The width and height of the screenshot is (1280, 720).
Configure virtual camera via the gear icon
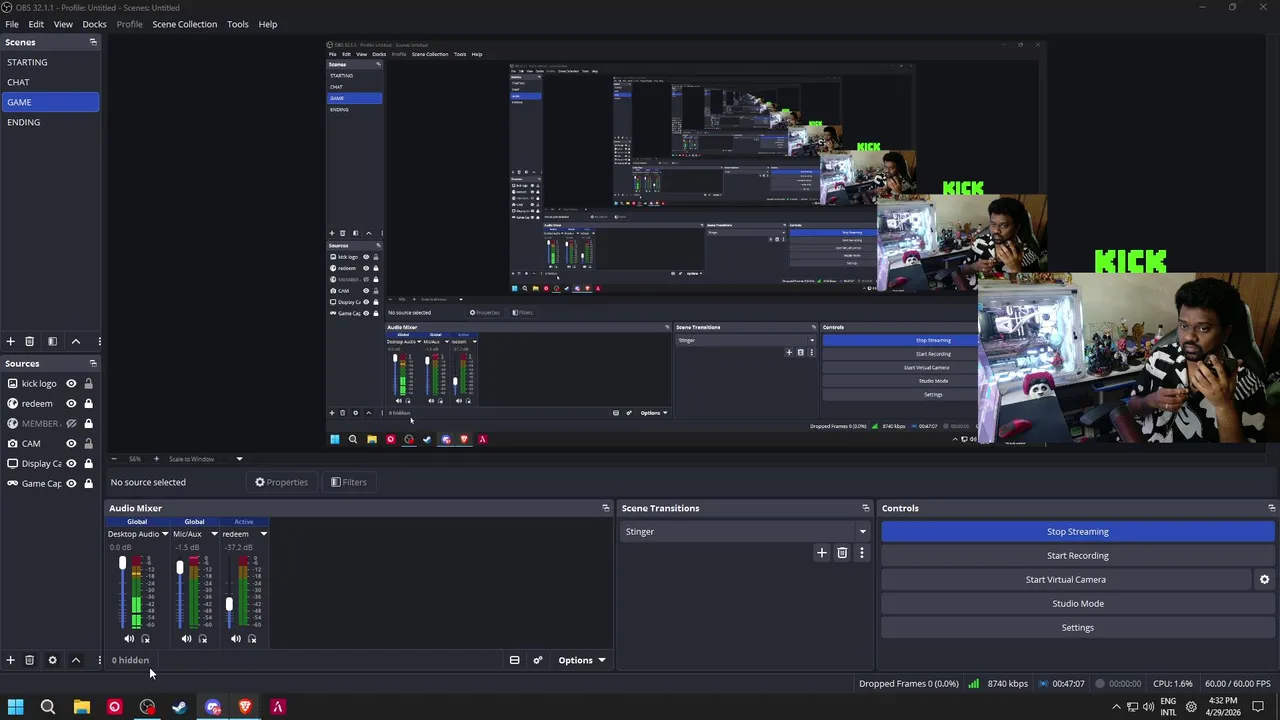(x=1264, y=579)
